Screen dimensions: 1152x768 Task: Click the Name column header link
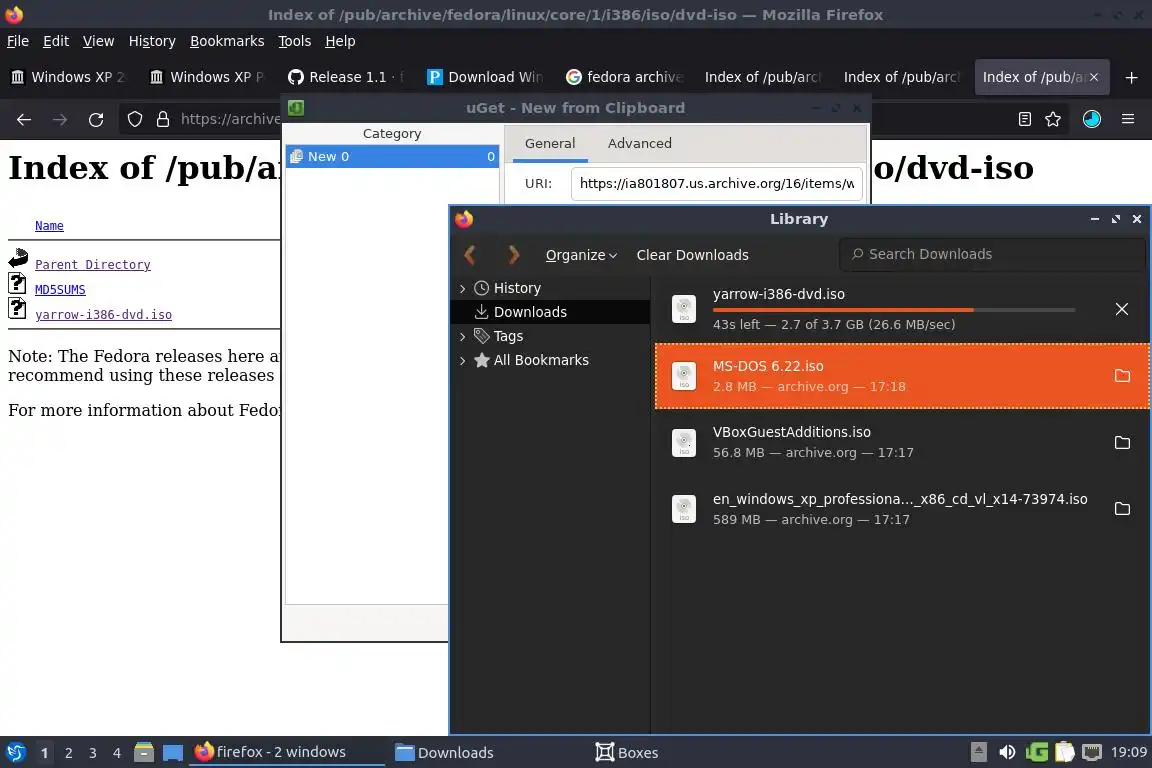[x=49, y=226]
